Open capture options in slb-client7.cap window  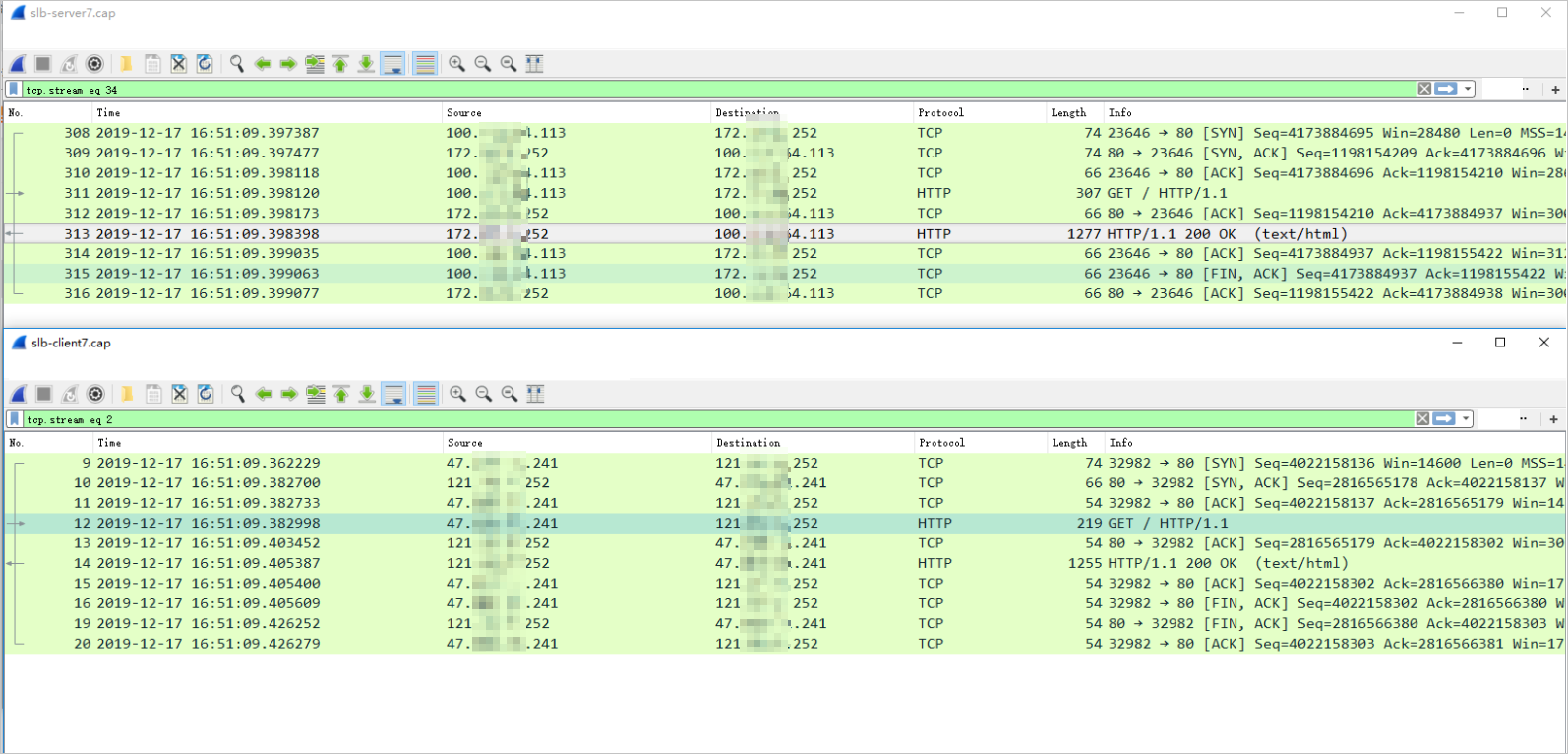tap(95, 394)
